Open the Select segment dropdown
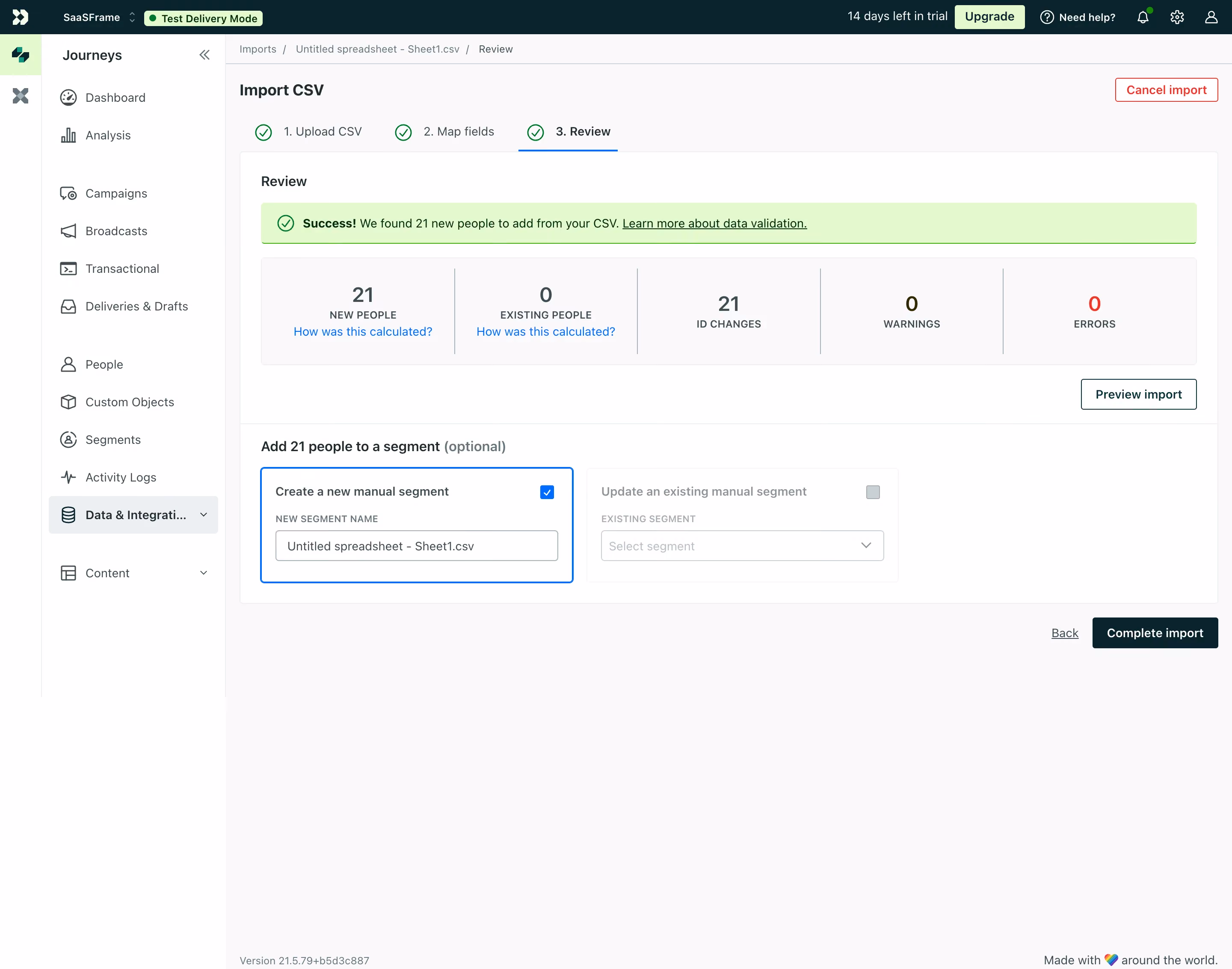 (x=742, y=546)
